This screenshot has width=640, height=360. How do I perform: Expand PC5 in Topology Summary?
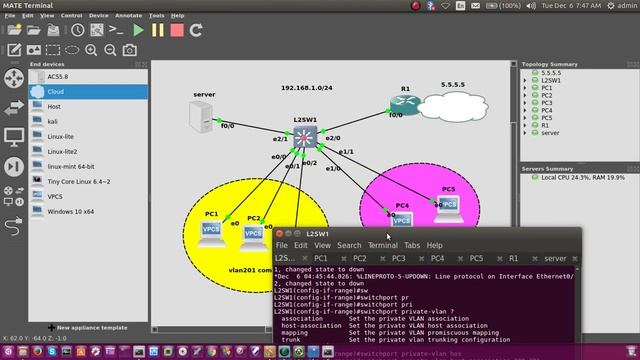click(525, 118)
